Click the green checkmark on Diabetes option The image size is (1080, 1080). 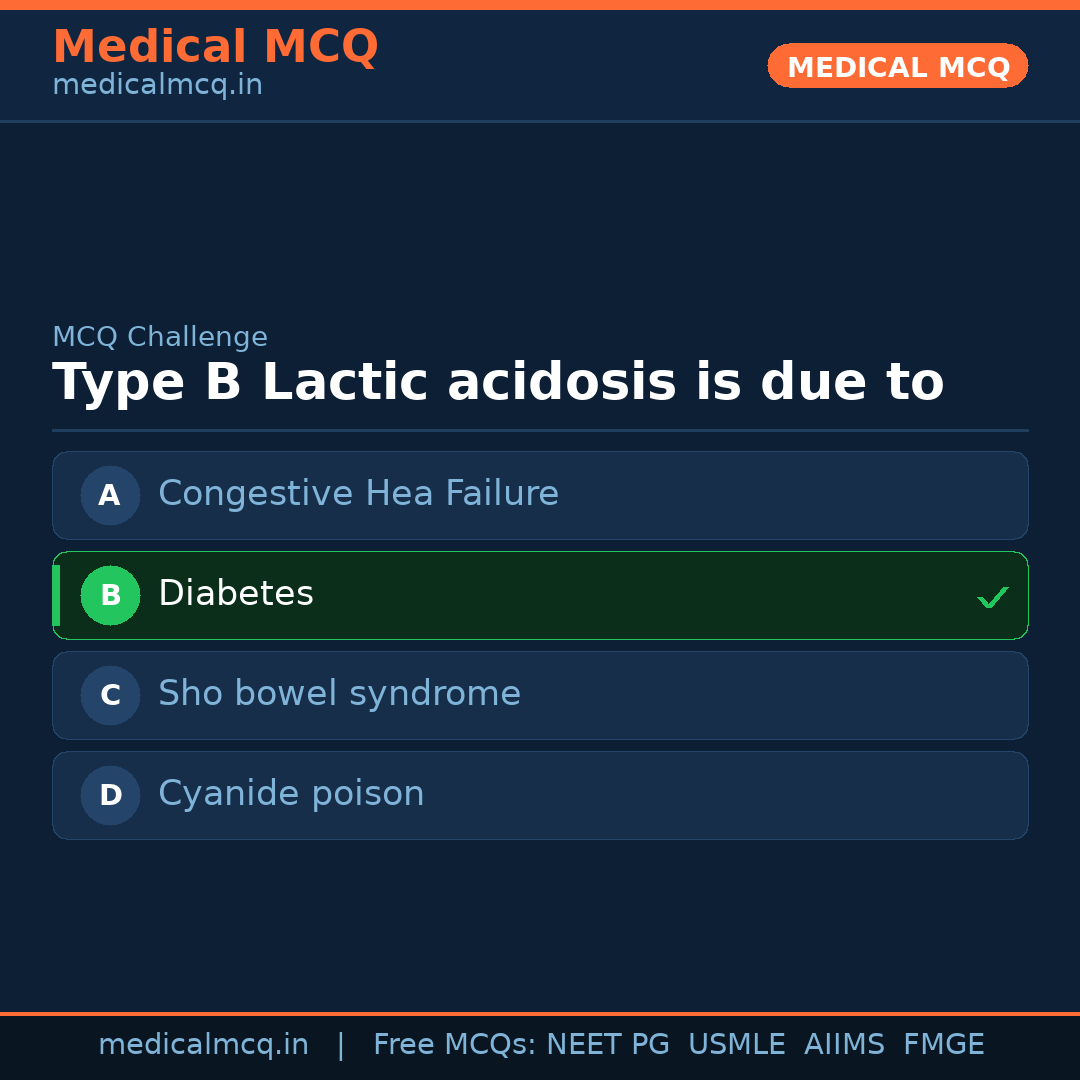pos(992,597)
